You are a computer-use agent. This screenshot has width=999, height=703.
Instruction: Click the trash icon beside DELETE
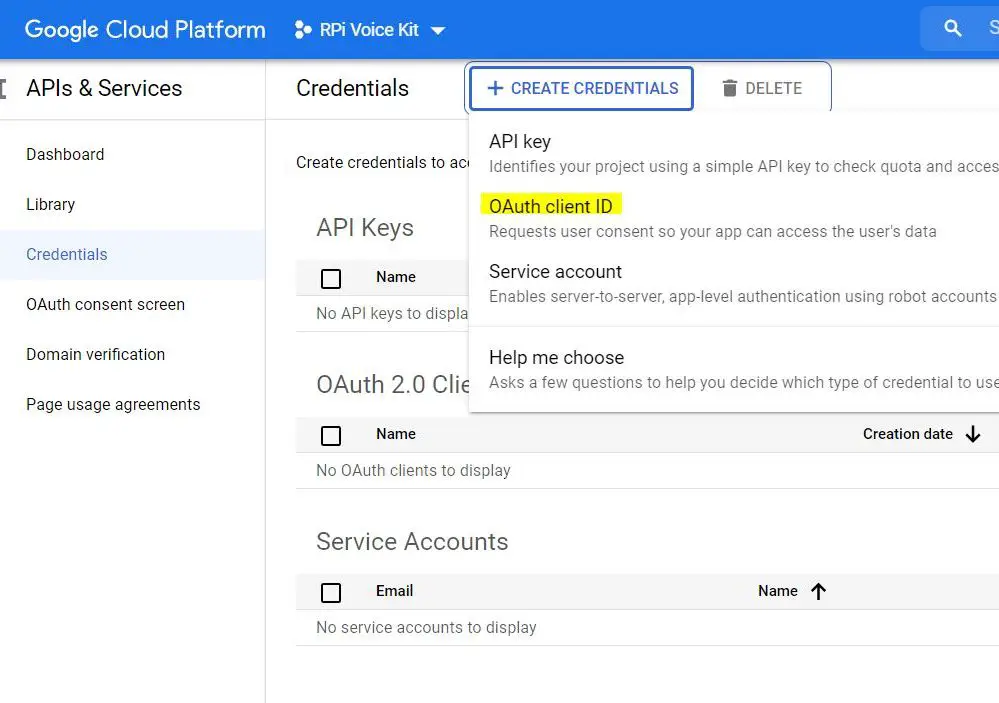point(729,88)
